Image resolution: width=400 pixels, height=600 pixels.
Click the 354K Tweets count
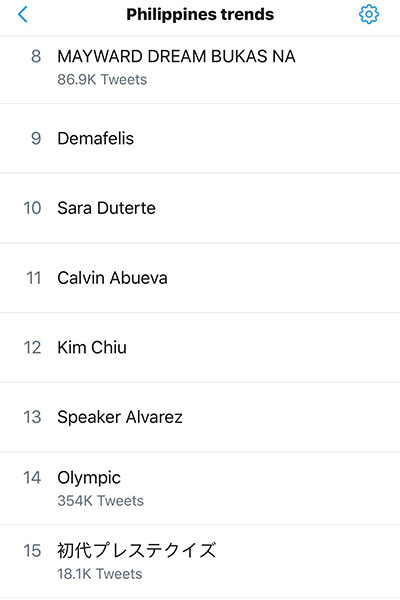(x=101, y=501)
